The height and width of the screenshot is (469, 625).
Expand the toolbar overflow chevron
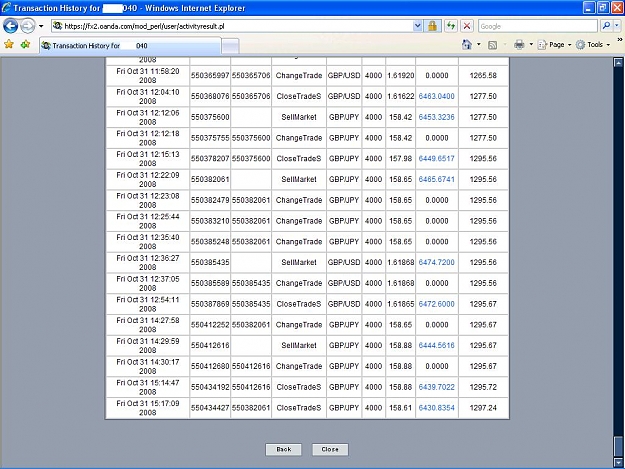[620, 40]
